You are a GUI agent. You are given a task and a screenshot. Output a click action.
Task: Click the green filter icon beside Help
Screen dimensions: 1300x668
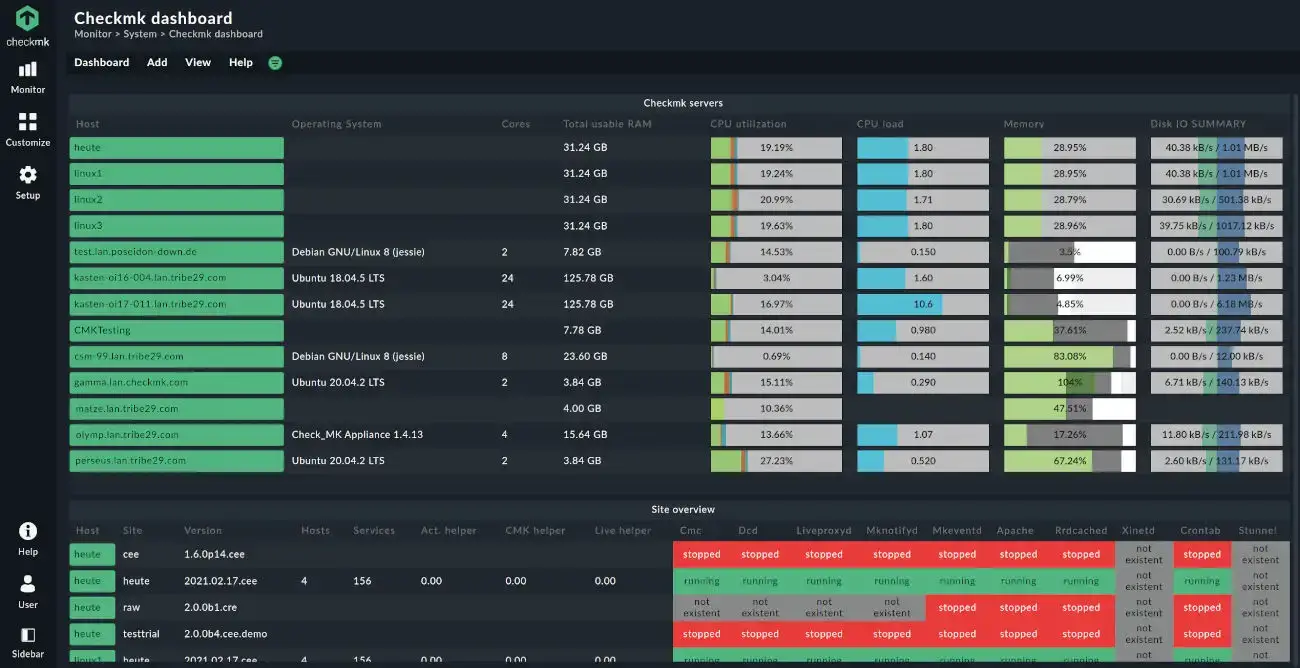point(275,62)
